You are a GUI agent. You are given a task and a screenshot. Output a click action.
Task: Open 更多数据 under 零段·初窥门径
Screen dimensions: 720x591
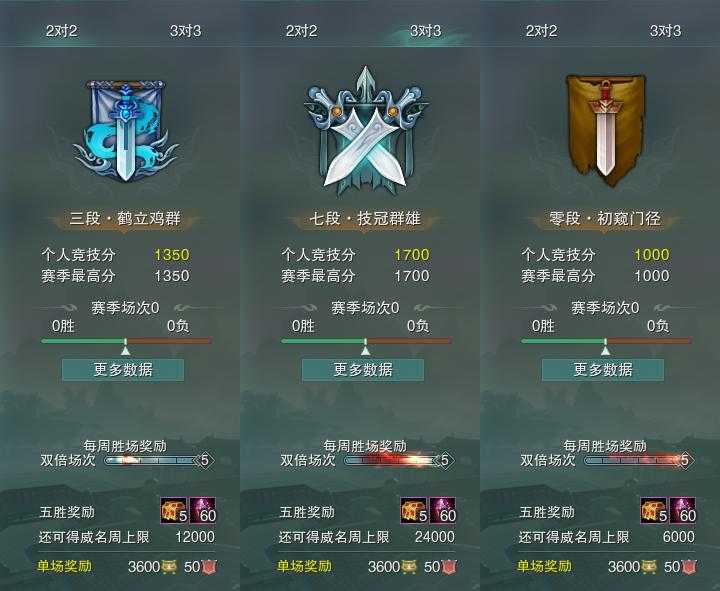point(603,370)
